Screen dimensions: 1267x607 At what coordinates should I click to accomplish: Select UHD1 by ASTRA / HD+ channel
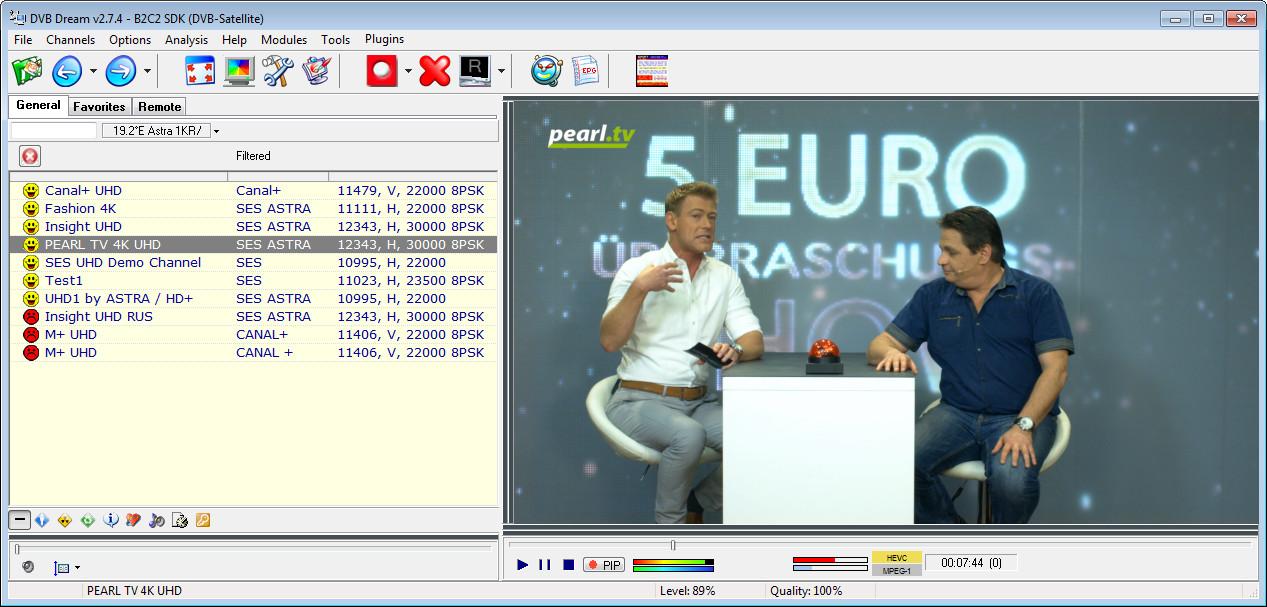(x=253, y=298)
